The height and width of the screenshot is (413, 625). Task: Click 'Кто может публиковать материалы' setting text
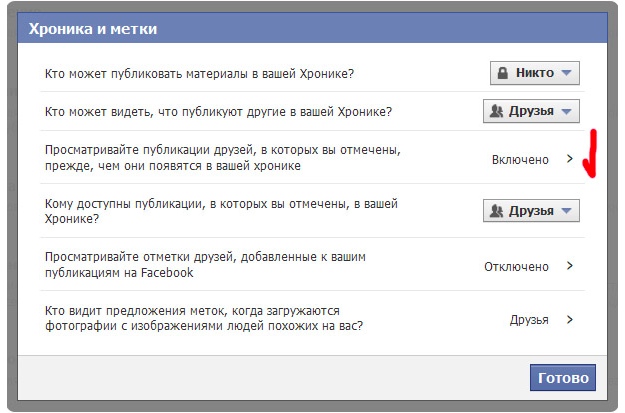pyautogui.click(x=200, y=74)
